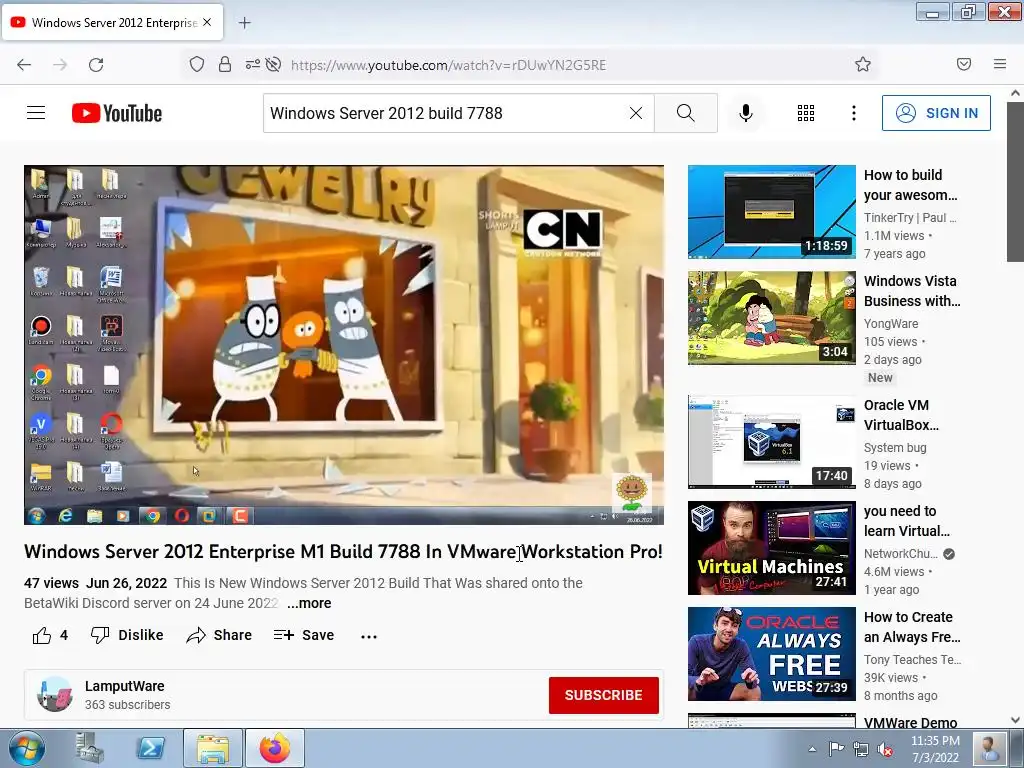
Task: Go forward in Firefox
Action: (x=60, y=65)
